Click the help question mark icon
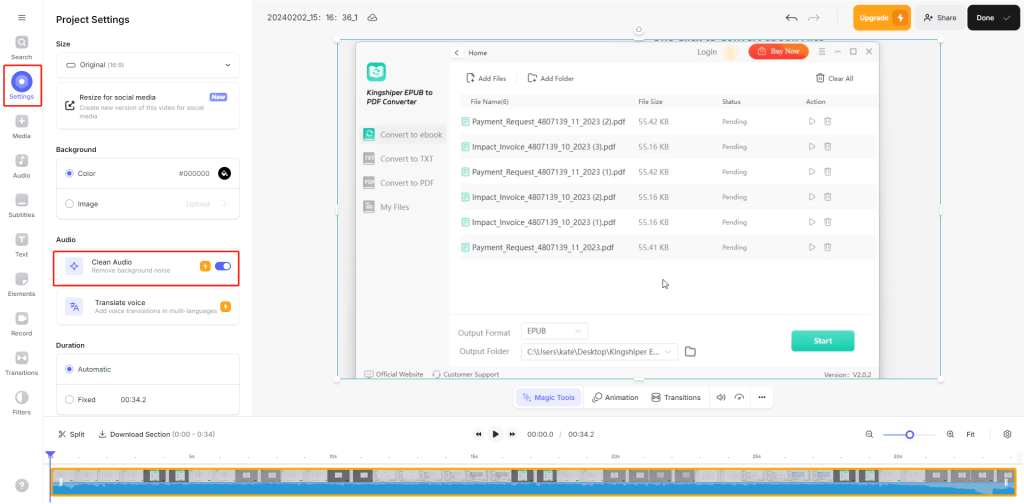This screenshot has width=1024, height=504. 22,485
